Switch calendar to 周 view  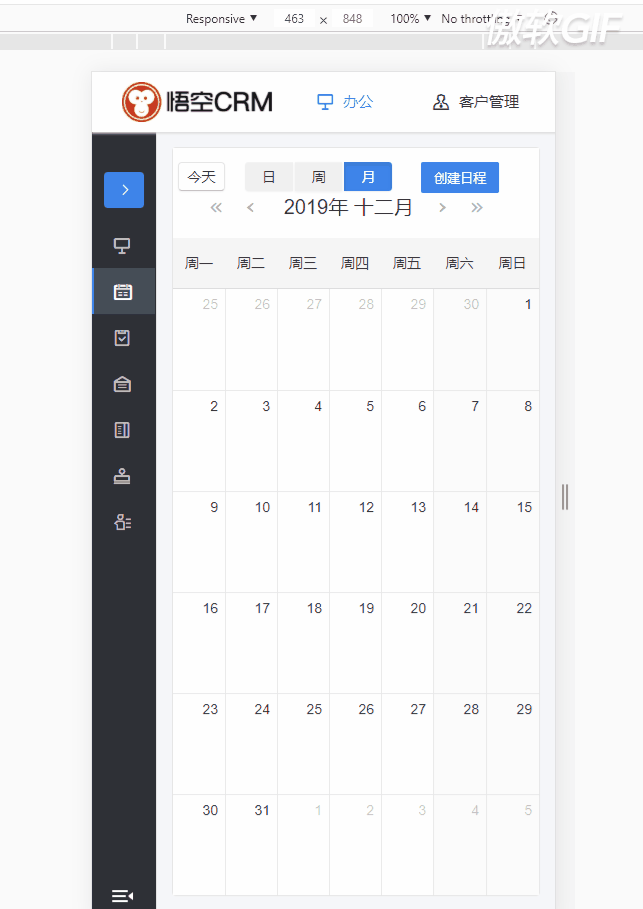[x=319, y=177]
